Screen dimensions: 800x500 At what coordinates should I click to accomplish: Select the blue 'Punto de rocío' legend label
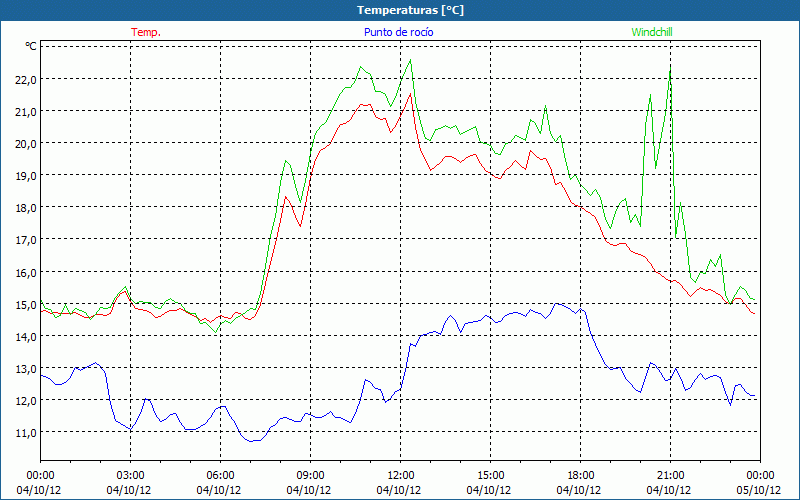click(398, 32)
